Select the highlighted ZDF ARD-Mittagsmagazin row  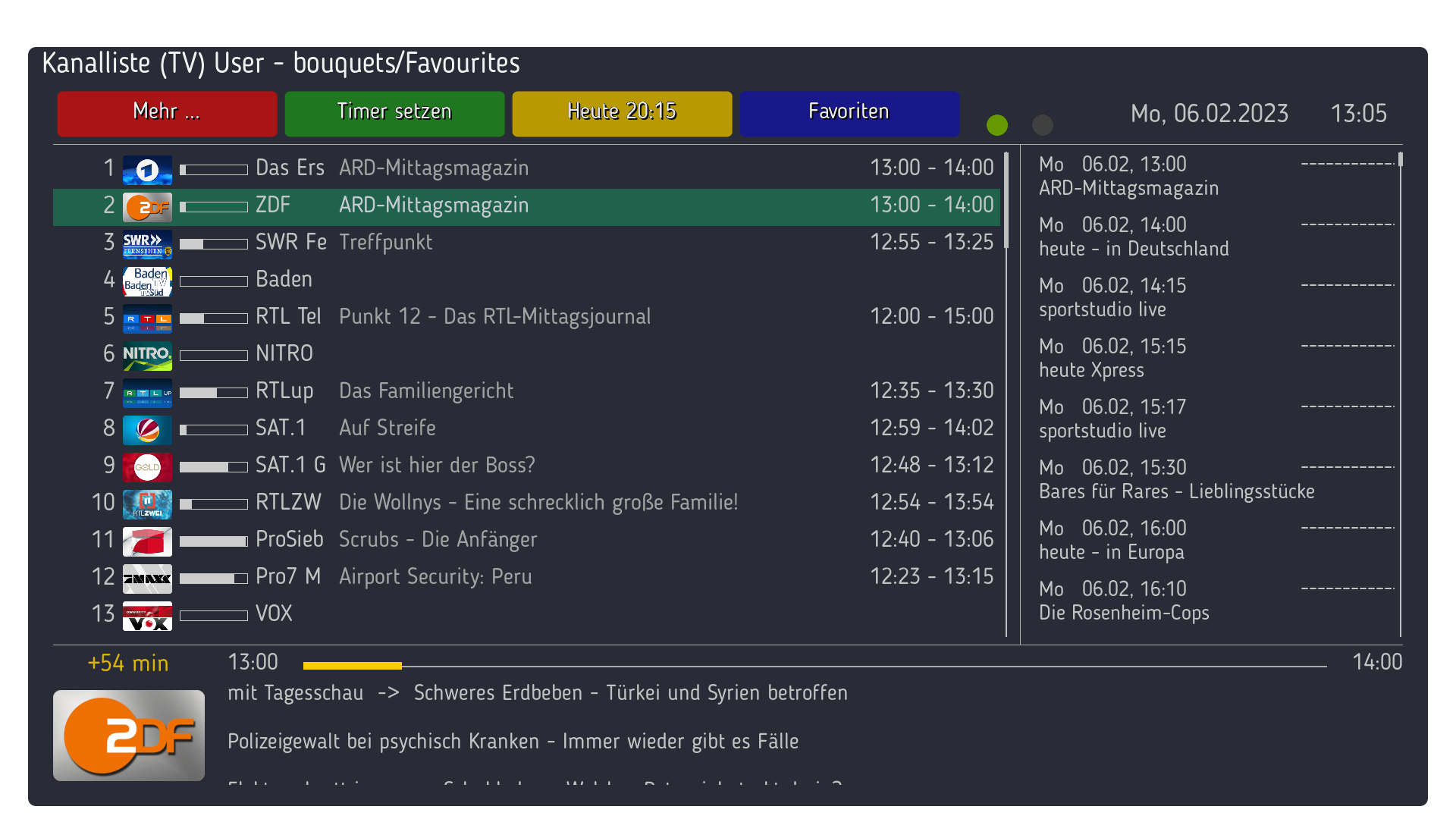point(526,207)
